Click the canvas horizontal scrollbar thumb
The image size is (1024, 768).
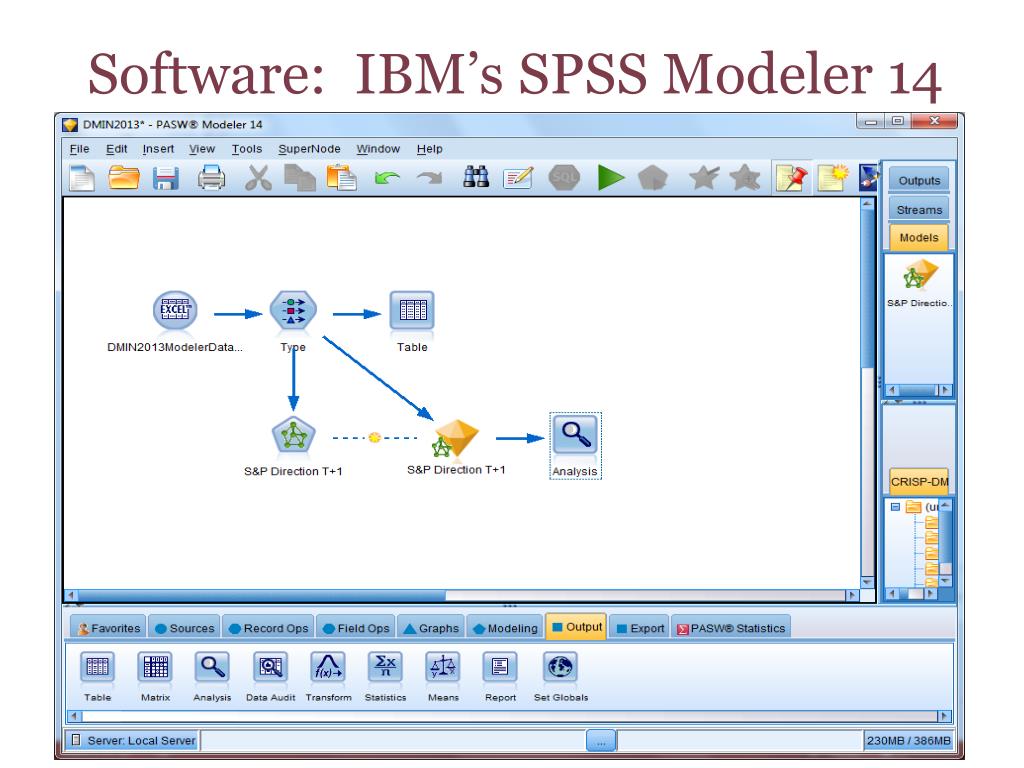260,596
